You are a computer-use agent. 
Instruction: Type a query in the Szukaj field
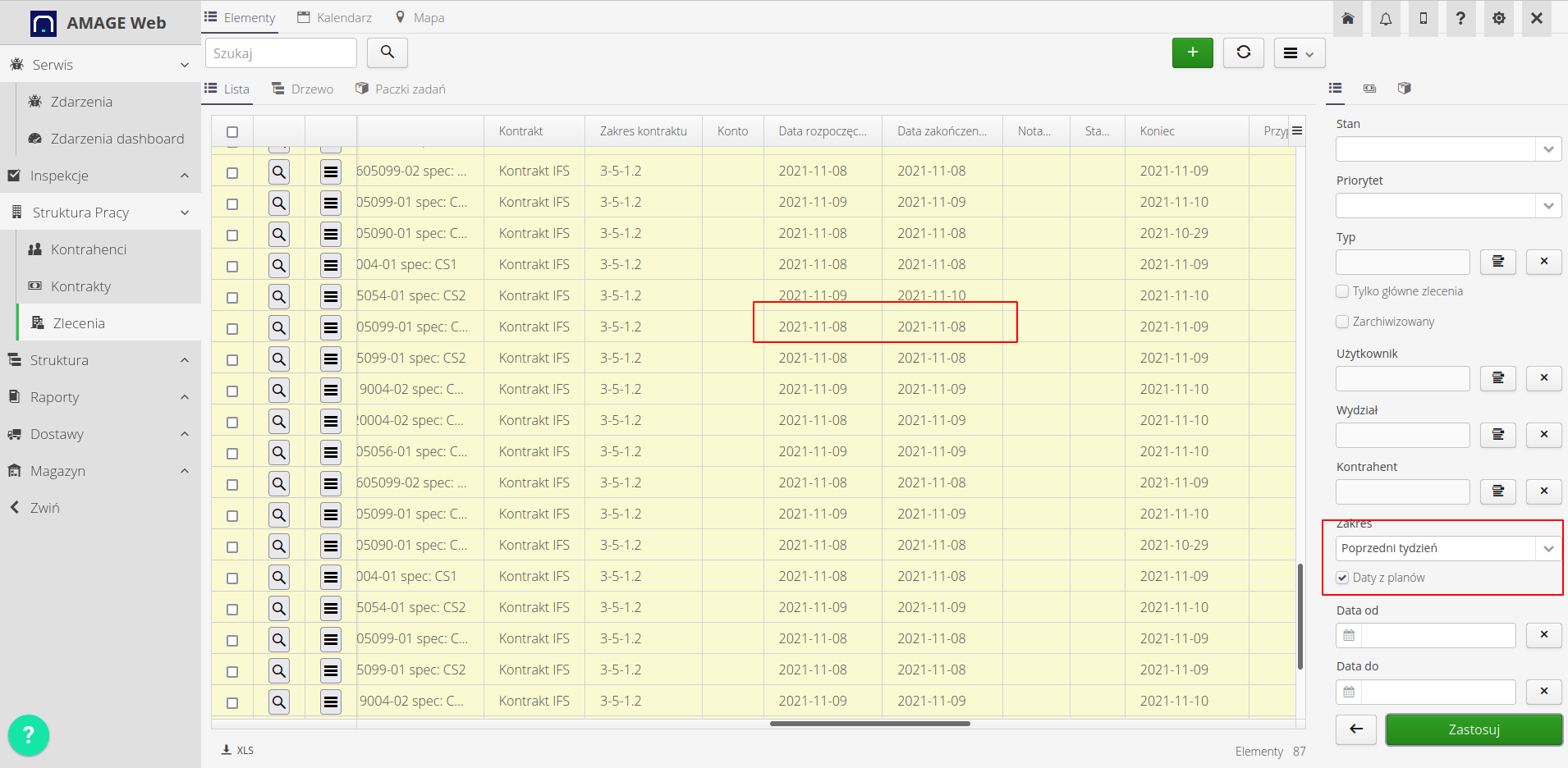tap(281, 53)
